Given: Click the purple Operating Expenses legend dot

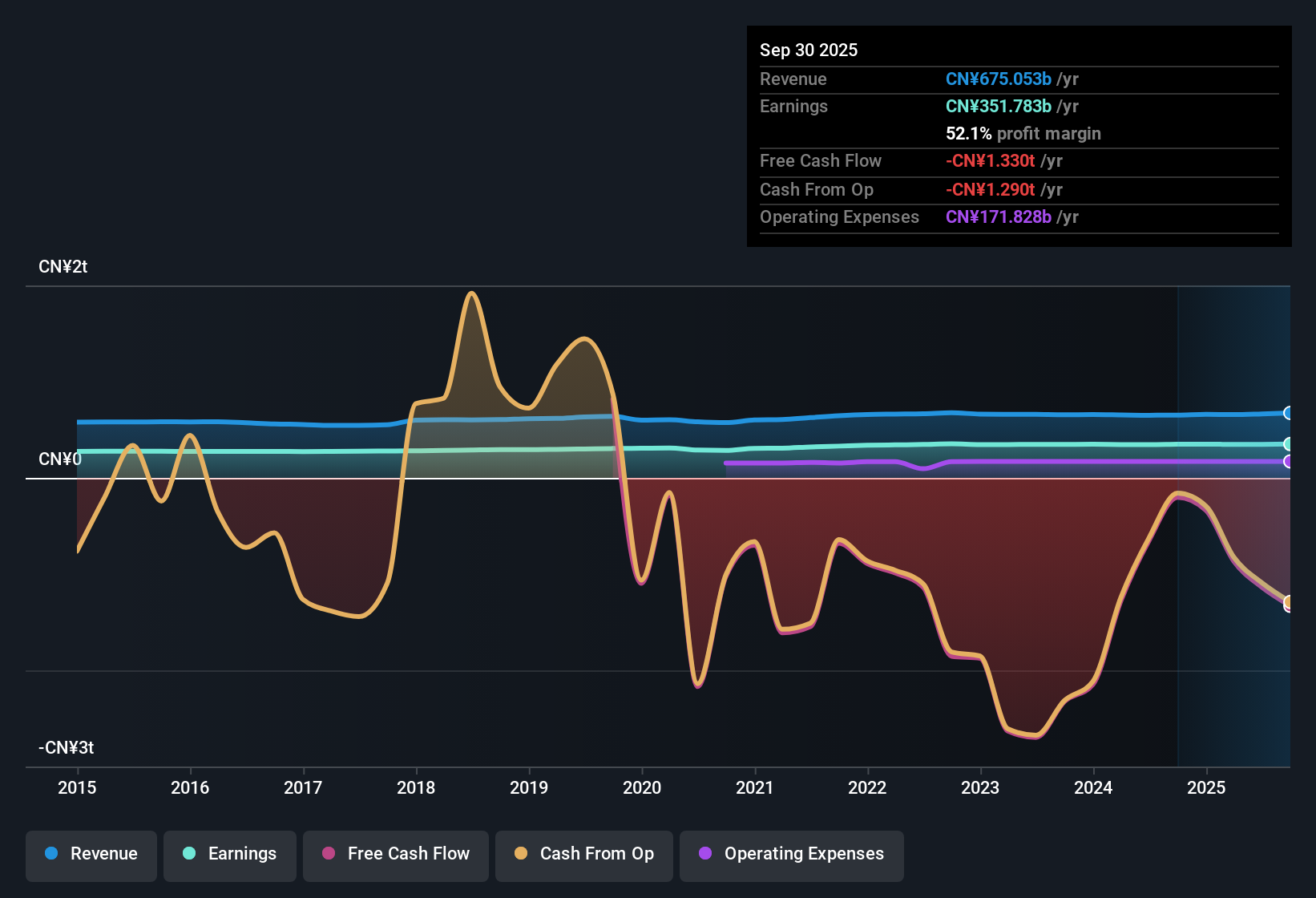Looking at the screenshot, I should (704, 854).
